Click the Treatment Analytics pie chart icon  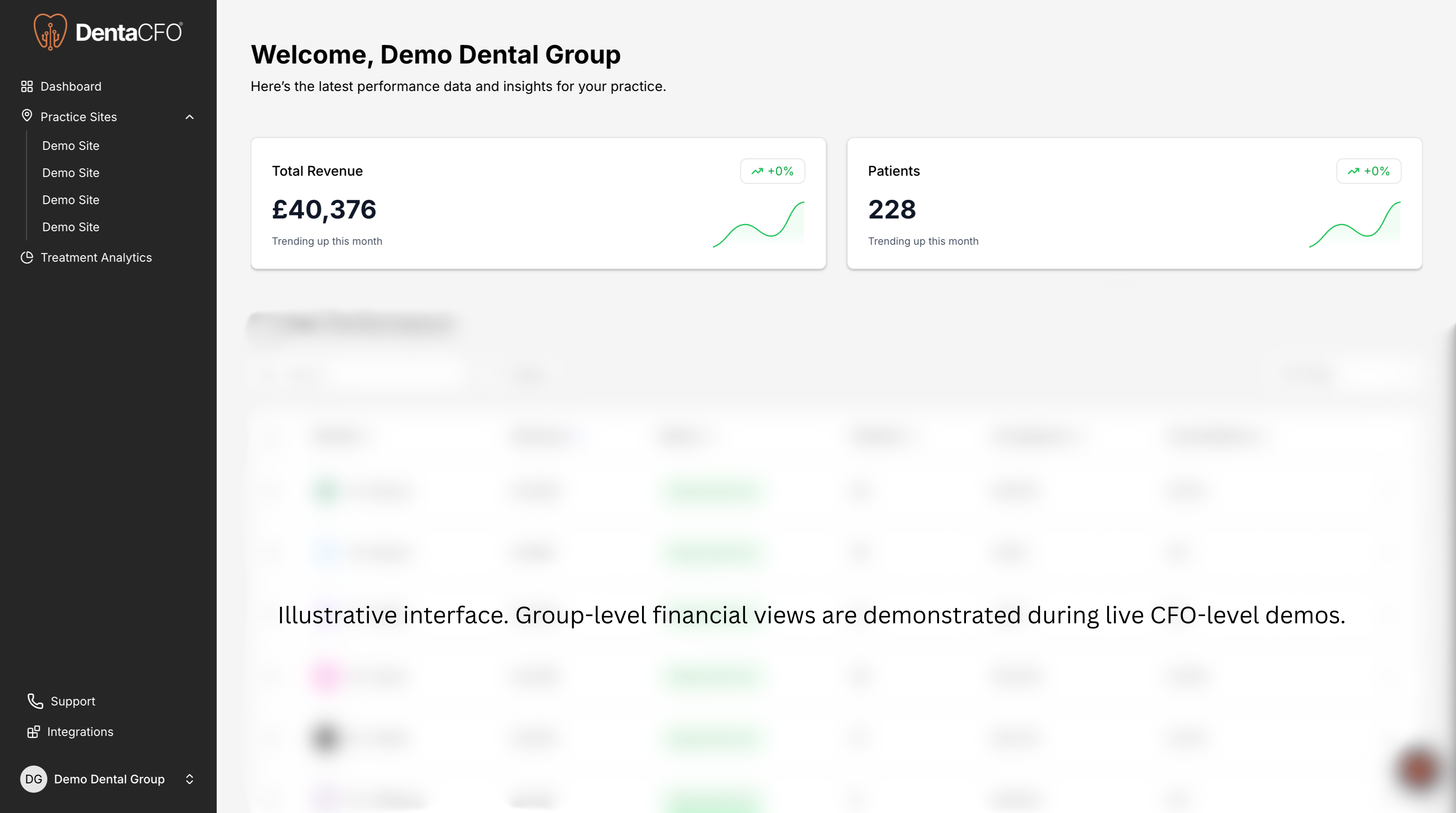point(27,257)
